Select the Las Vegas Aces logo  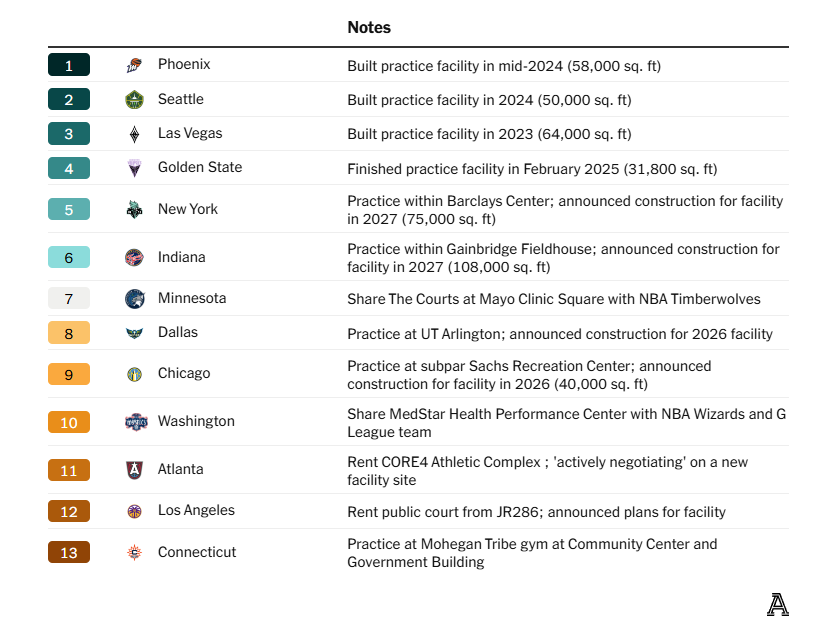click(135, 134)
